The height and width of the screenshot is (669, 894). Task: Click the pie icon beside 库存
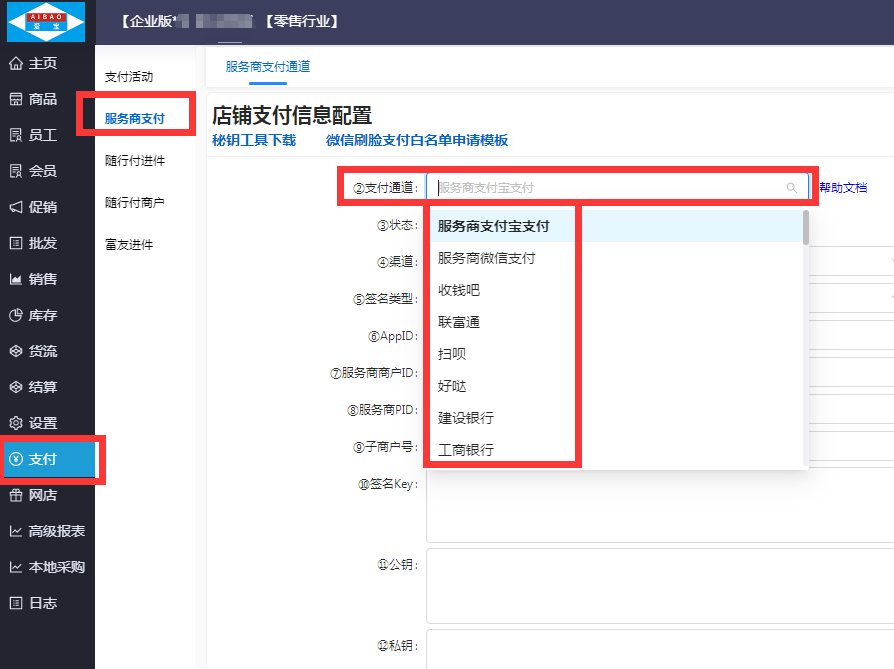[x=16, y=315]
